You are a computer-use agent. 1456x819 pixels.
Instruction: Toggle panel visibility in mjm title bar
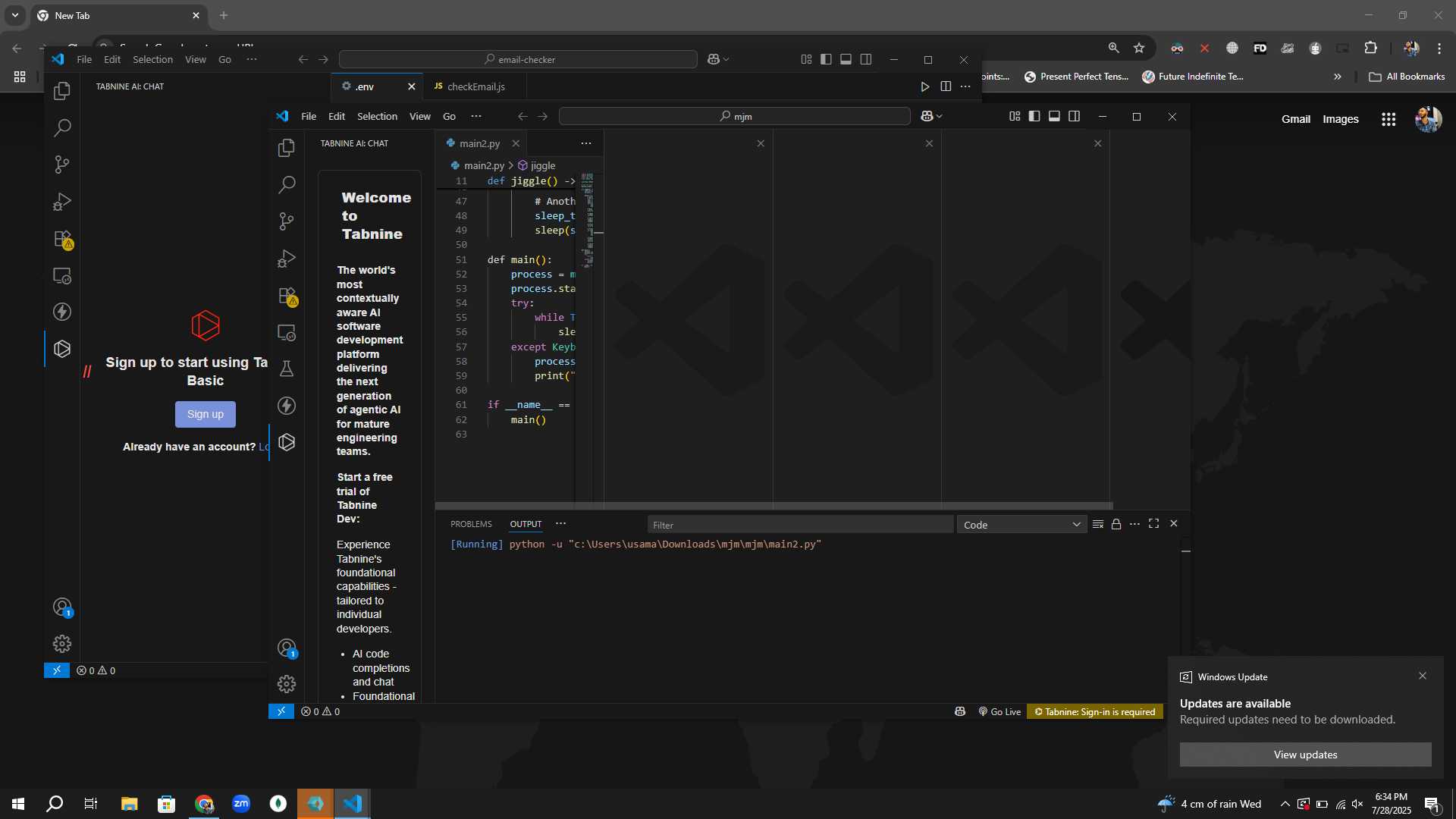pyautogui.click(x=1054, y=116)
